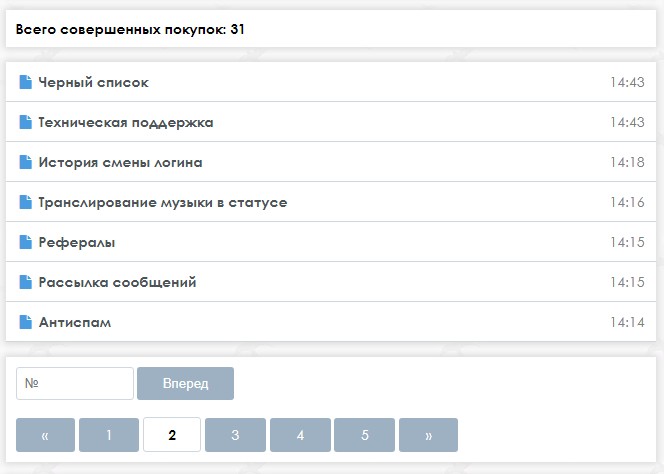Focus the № page number field
The image size is (664, 474).
75,383
